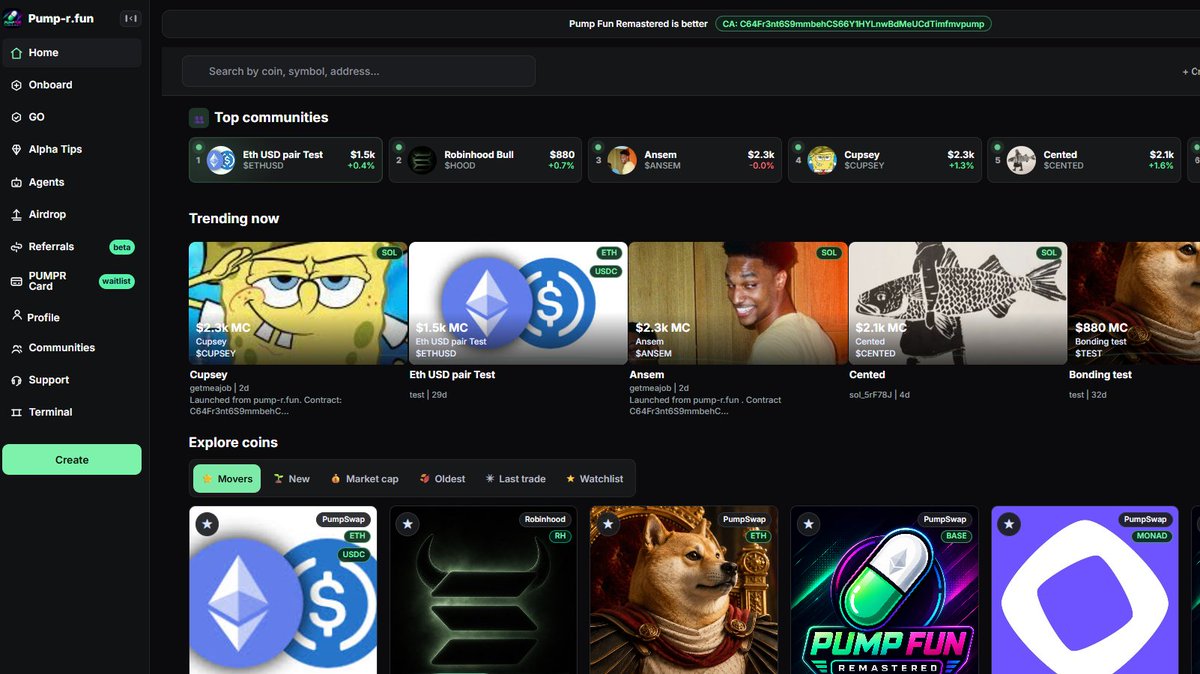Star the Robinhood coin card
The image size is (1200, 674).
(407, 524)
